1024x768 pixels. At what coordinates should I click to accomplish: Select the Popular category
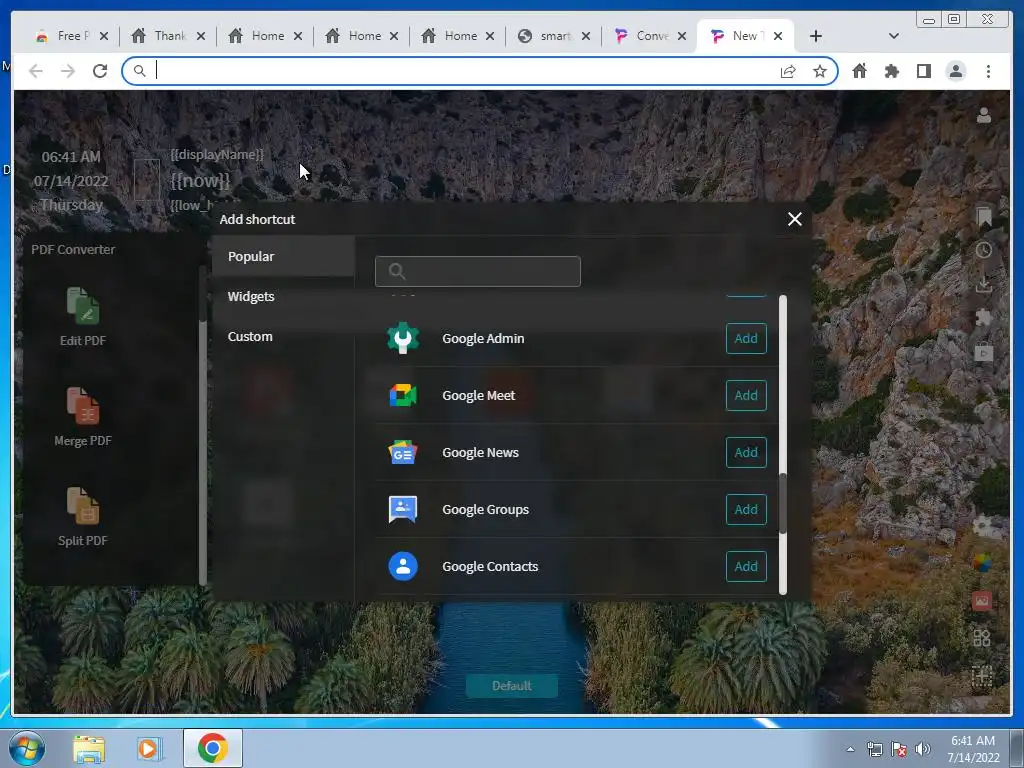(x=283, y=256)
